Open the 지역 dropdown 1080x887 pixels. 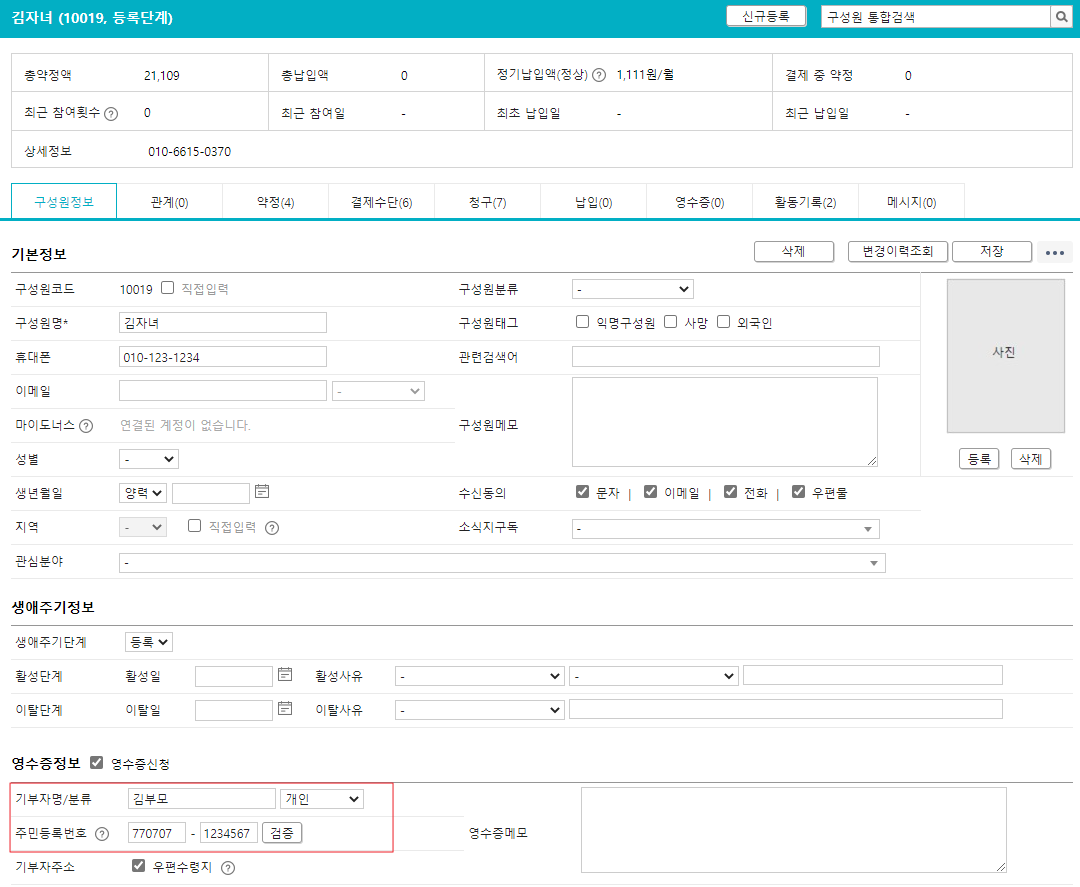(143, 528)
